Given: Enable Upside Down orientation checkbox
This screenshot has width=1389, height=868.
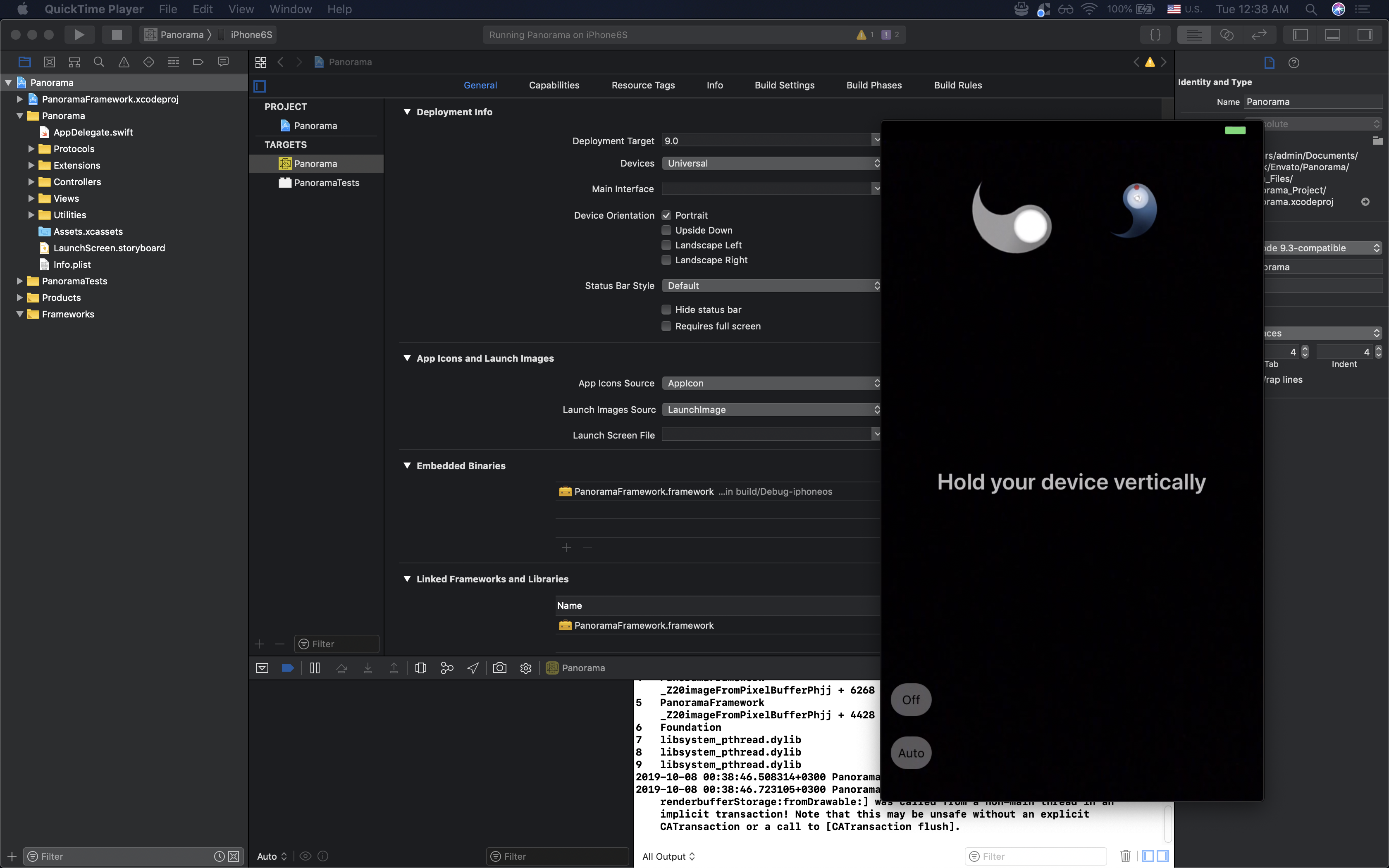Looking at the screenshot, I should pyautogui.click(x=666, y=230).
